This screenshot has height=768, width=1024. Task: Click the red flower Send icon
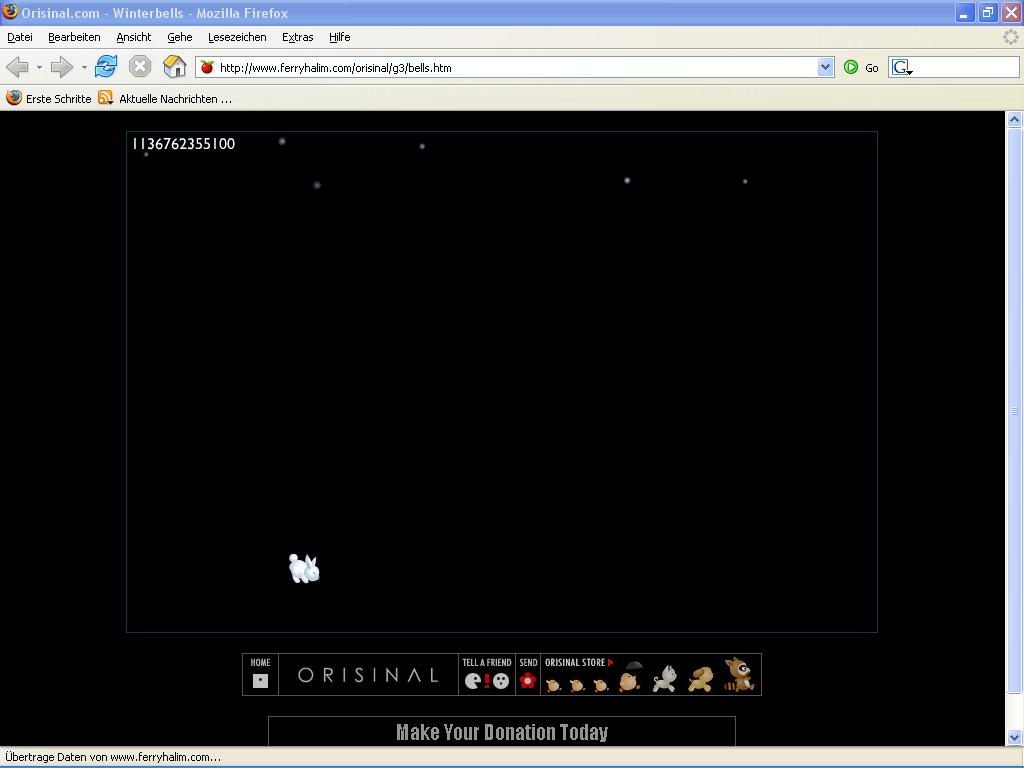point(528,681)
